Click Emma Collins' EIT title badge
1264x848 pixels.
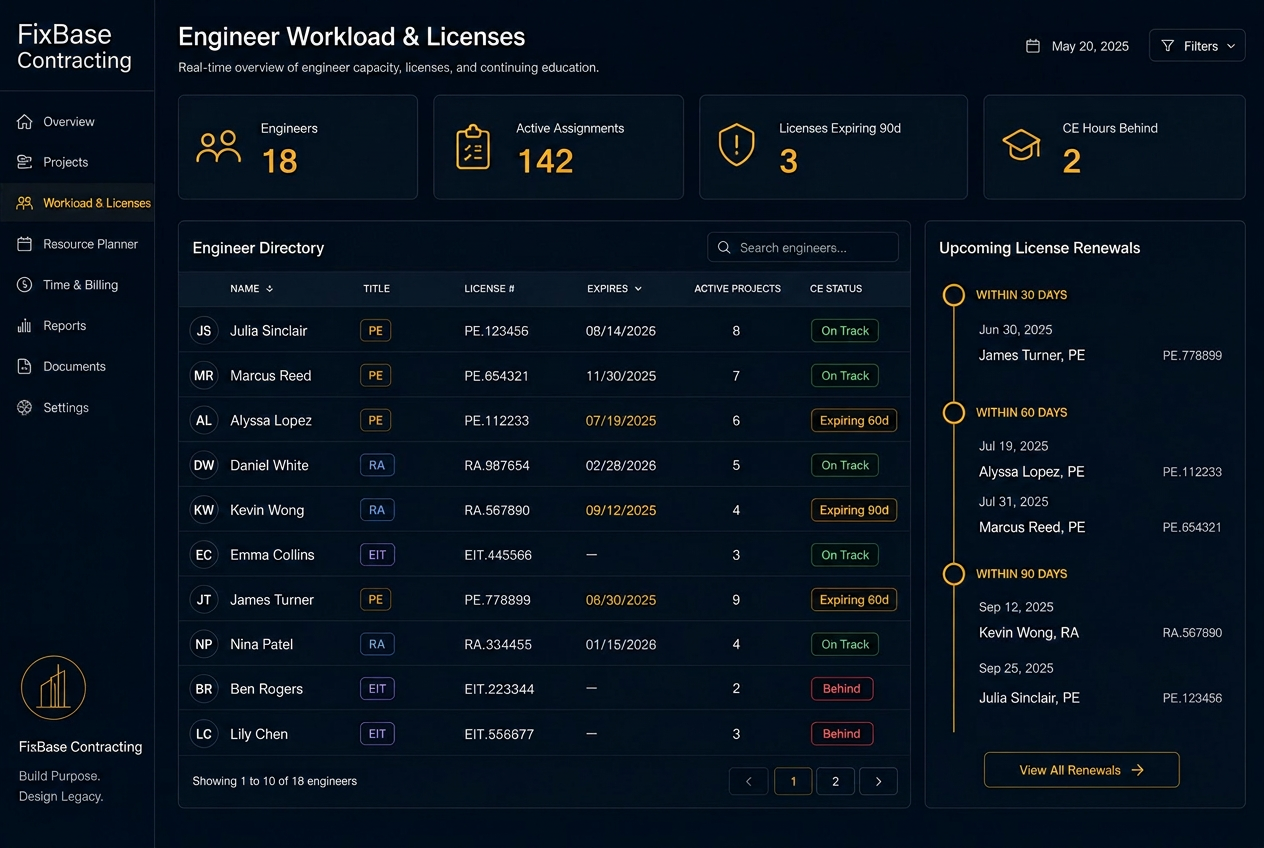[x=377, y=554]
